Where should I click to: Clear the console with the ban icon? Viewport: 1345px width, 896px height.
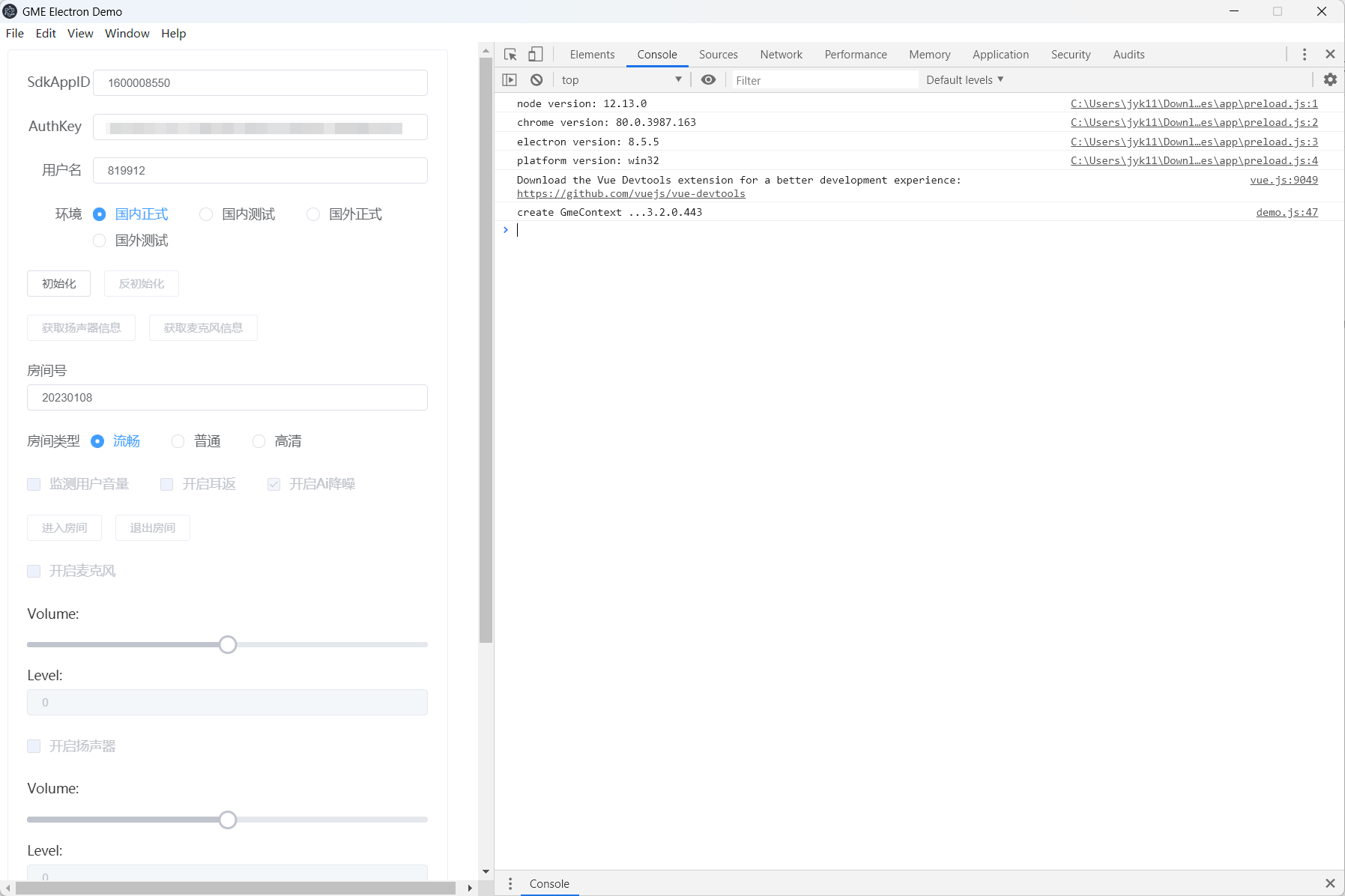coord(537,80)
